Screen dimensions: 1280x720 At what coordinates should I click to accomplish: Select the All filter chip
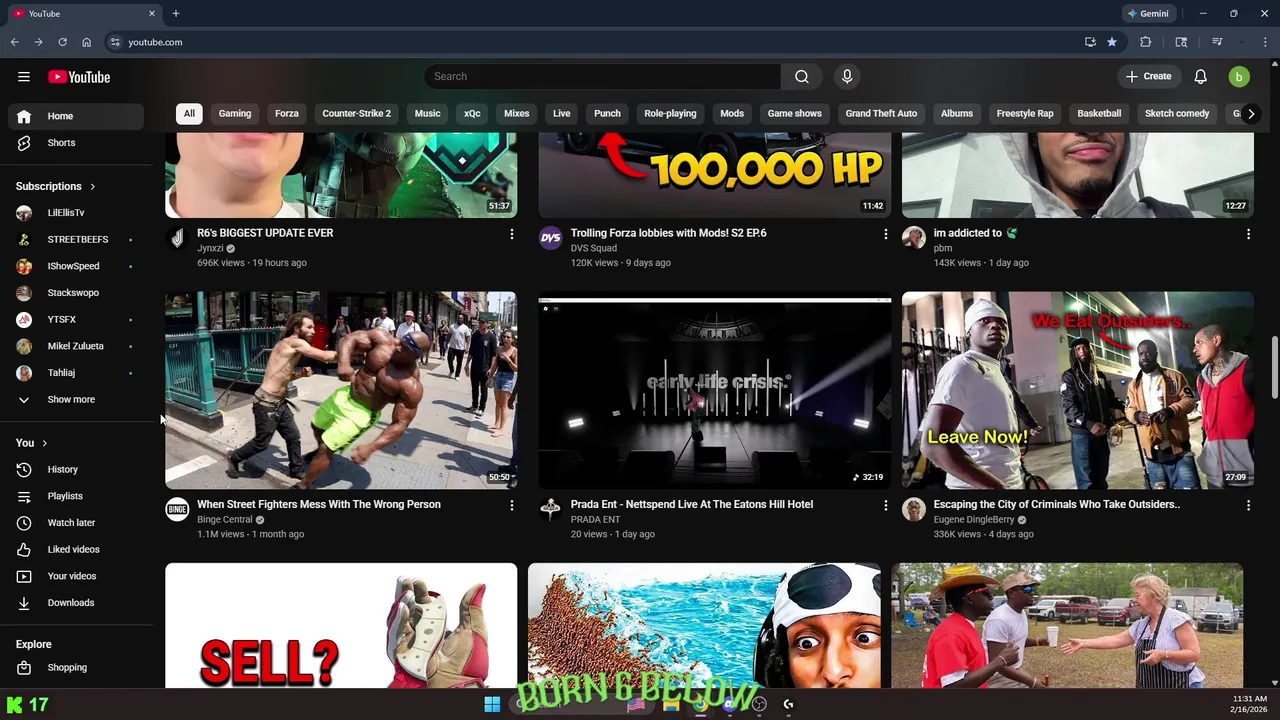pos(189,114)
